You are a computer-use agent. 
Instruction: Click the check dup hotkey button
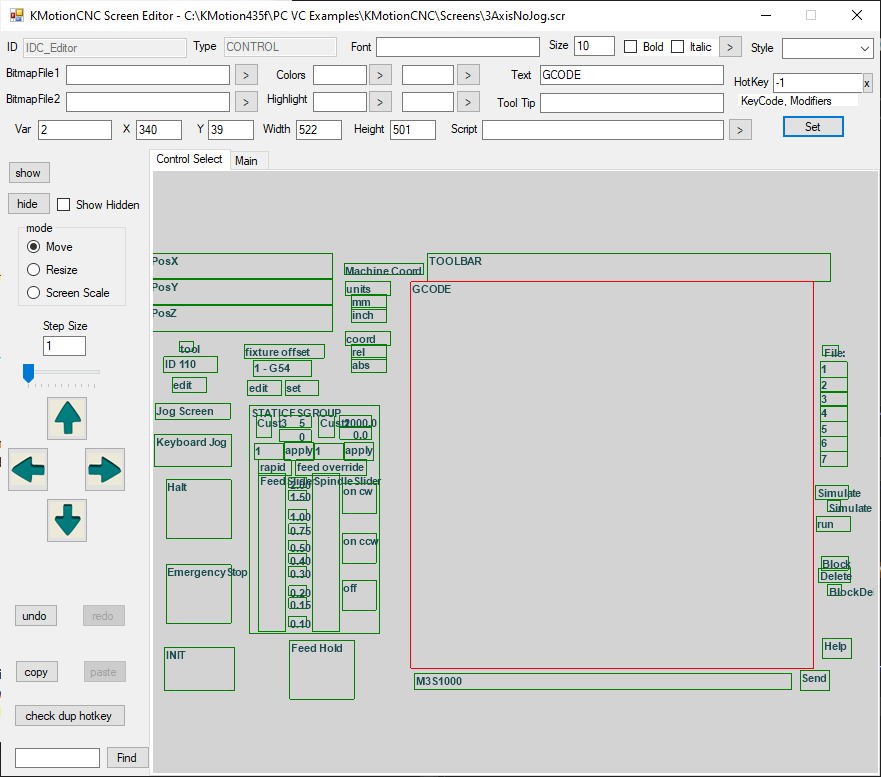pos(69,715)
